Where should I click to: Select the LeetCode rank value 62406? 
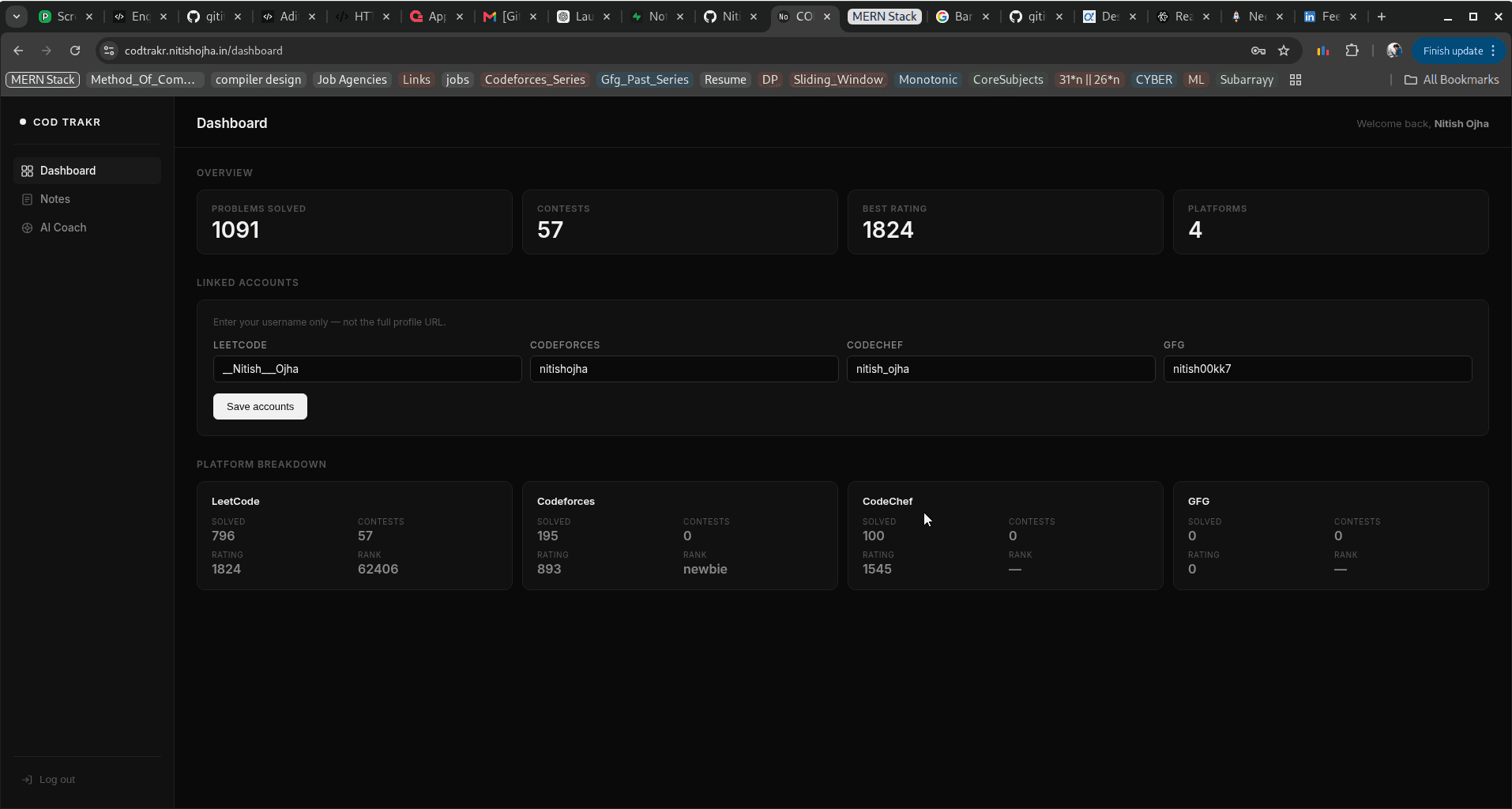(378, 569)
